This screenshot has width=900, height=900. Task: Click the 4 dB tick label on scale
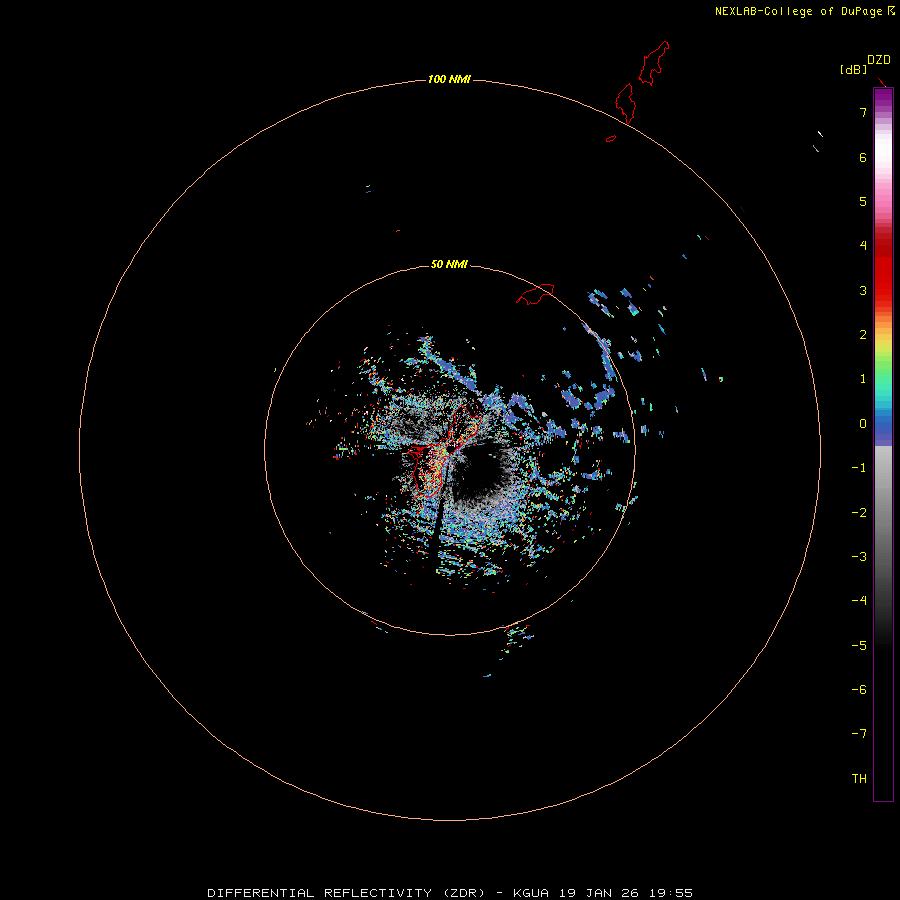pyautogui.click(x=863, y=246)
